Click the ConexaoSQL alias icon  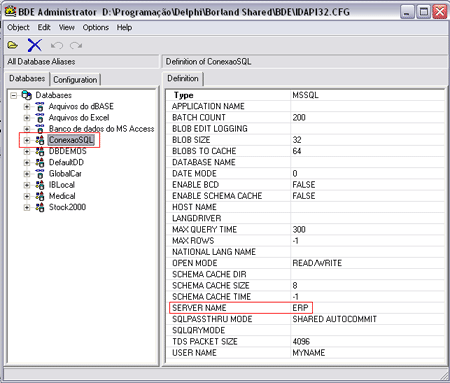coord(40,140)
